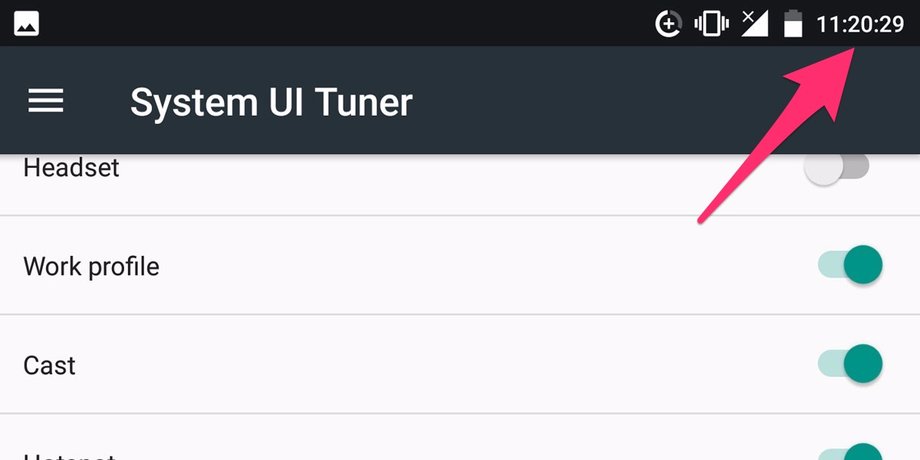
Task: Open the hamburger navigation menu
Action: point(46,101)
